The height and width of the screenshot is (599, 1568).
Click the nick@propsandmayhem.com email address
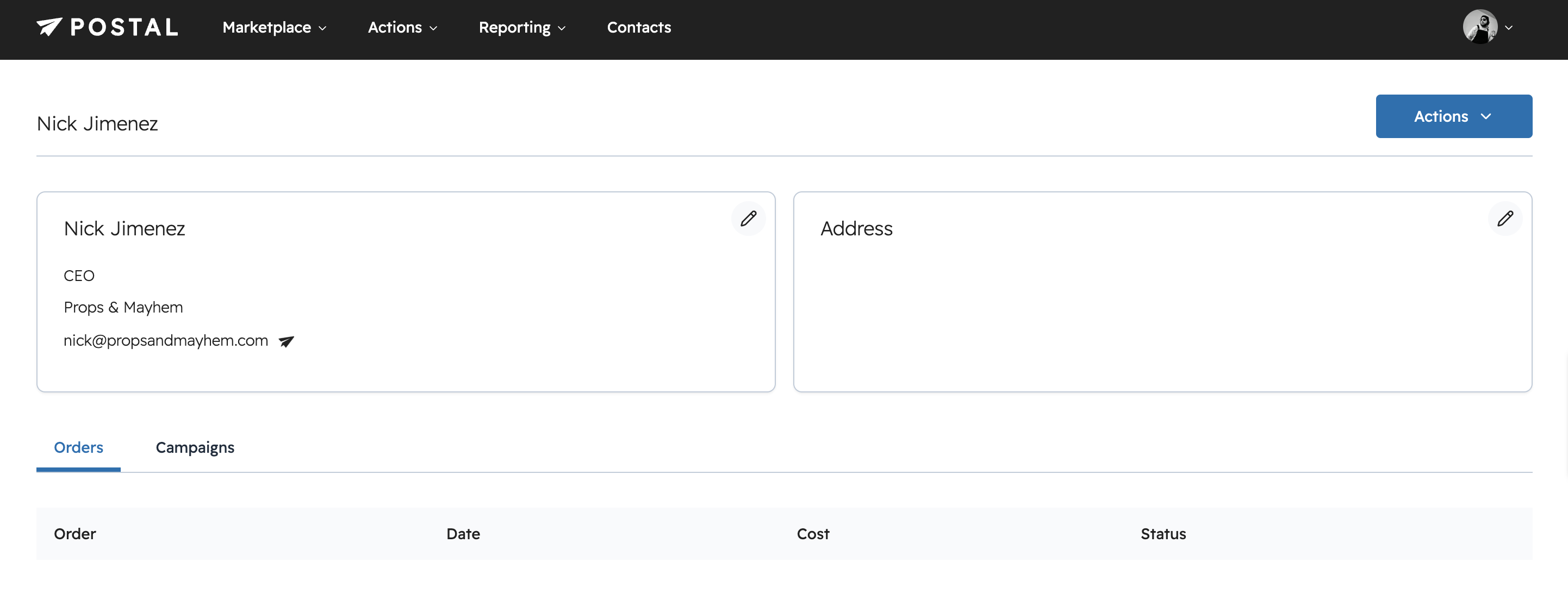click(166, 340)
